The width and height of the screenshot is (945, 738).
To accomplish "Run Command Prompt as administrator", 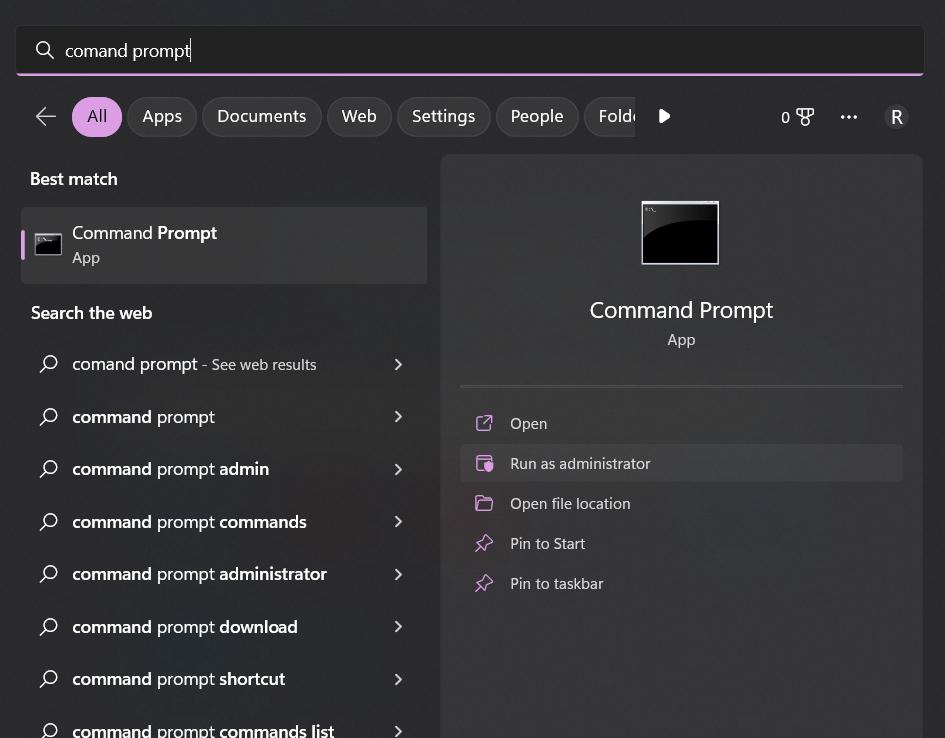I will pos(580,464).
